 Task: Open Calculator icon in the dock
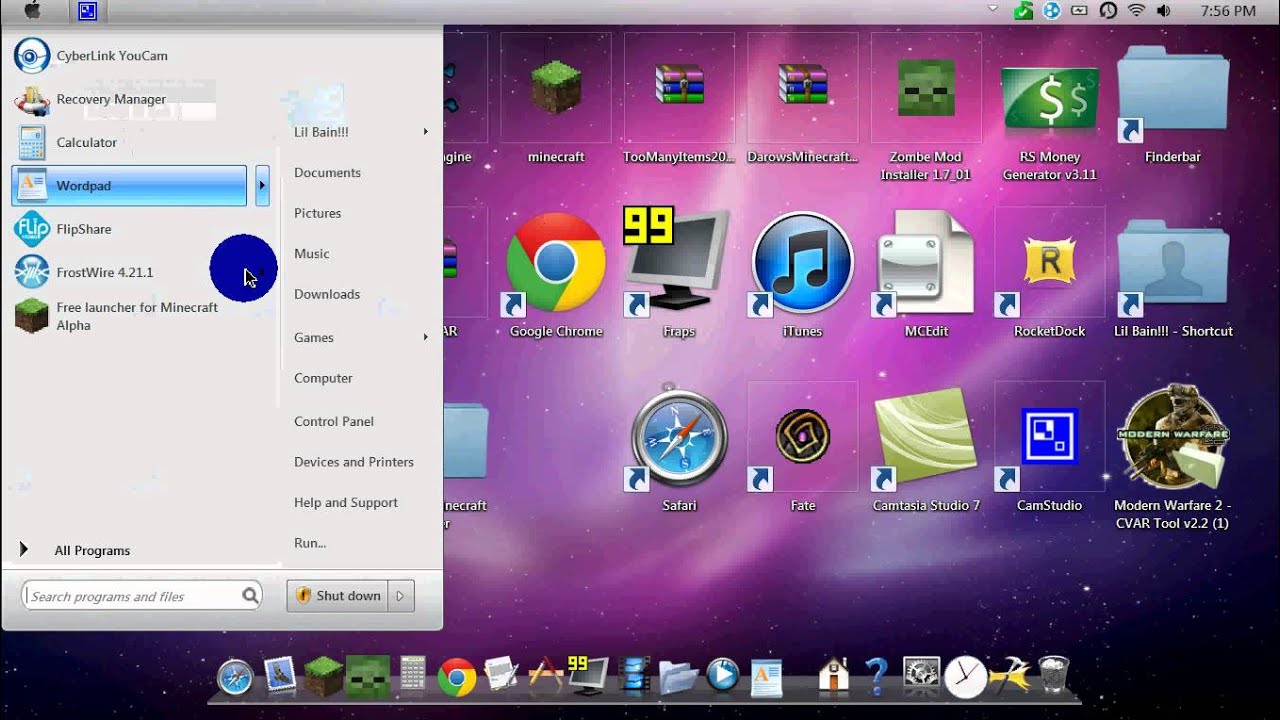point(413,675)
